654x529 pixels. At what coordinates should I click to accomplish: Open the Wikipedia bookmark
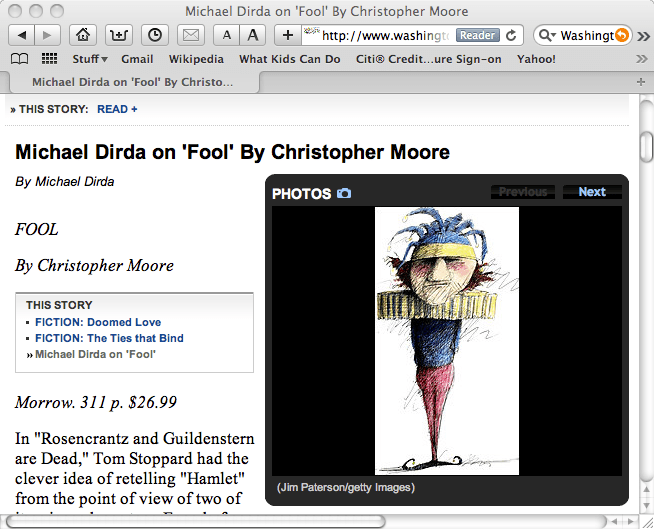(196, 59)
